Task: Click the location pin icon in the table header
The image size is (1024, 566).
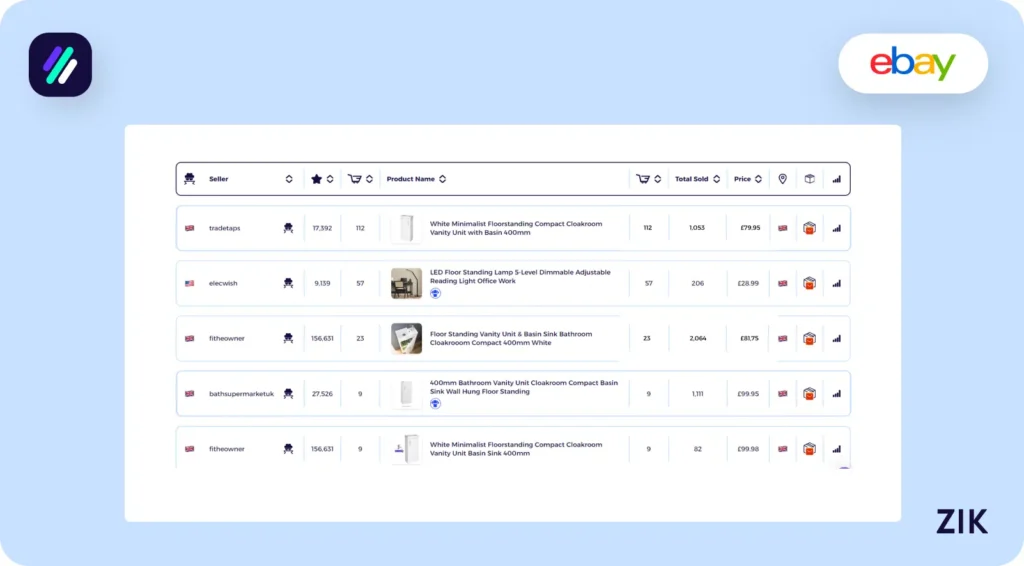Action: coord(782,179)
